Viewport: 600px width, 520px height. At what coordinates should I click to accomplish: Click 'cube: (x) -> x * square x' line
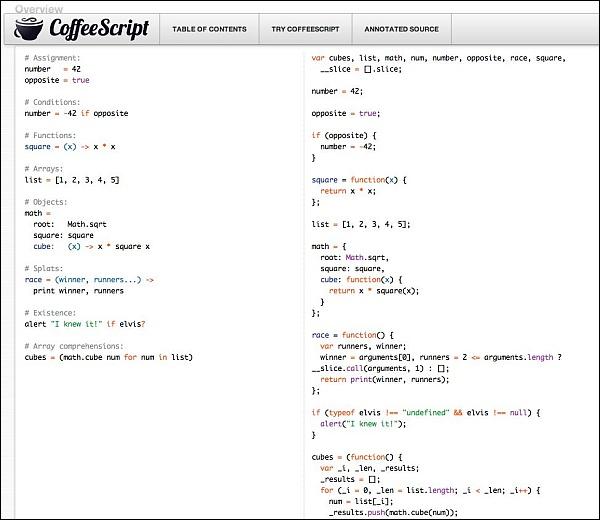pos(91,247)
